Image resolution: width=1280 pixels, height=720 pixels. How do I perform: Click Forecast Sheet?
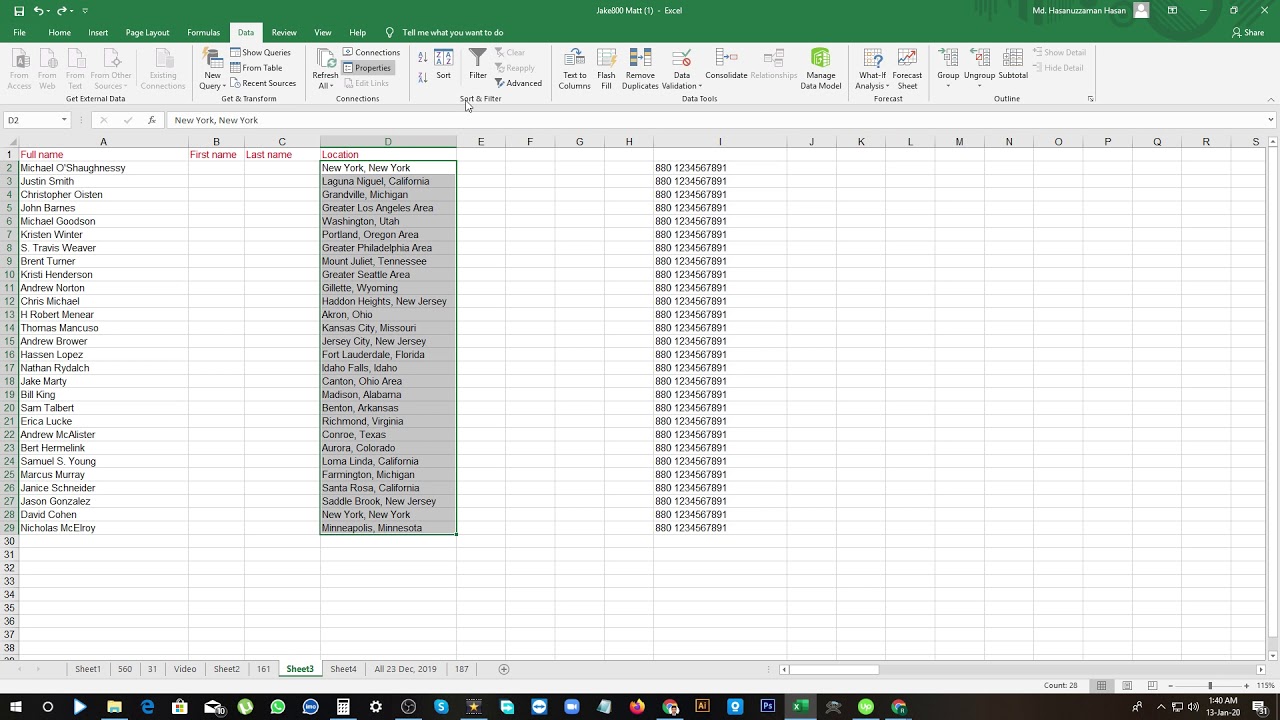pyautogui.click(x=907, y=69)
